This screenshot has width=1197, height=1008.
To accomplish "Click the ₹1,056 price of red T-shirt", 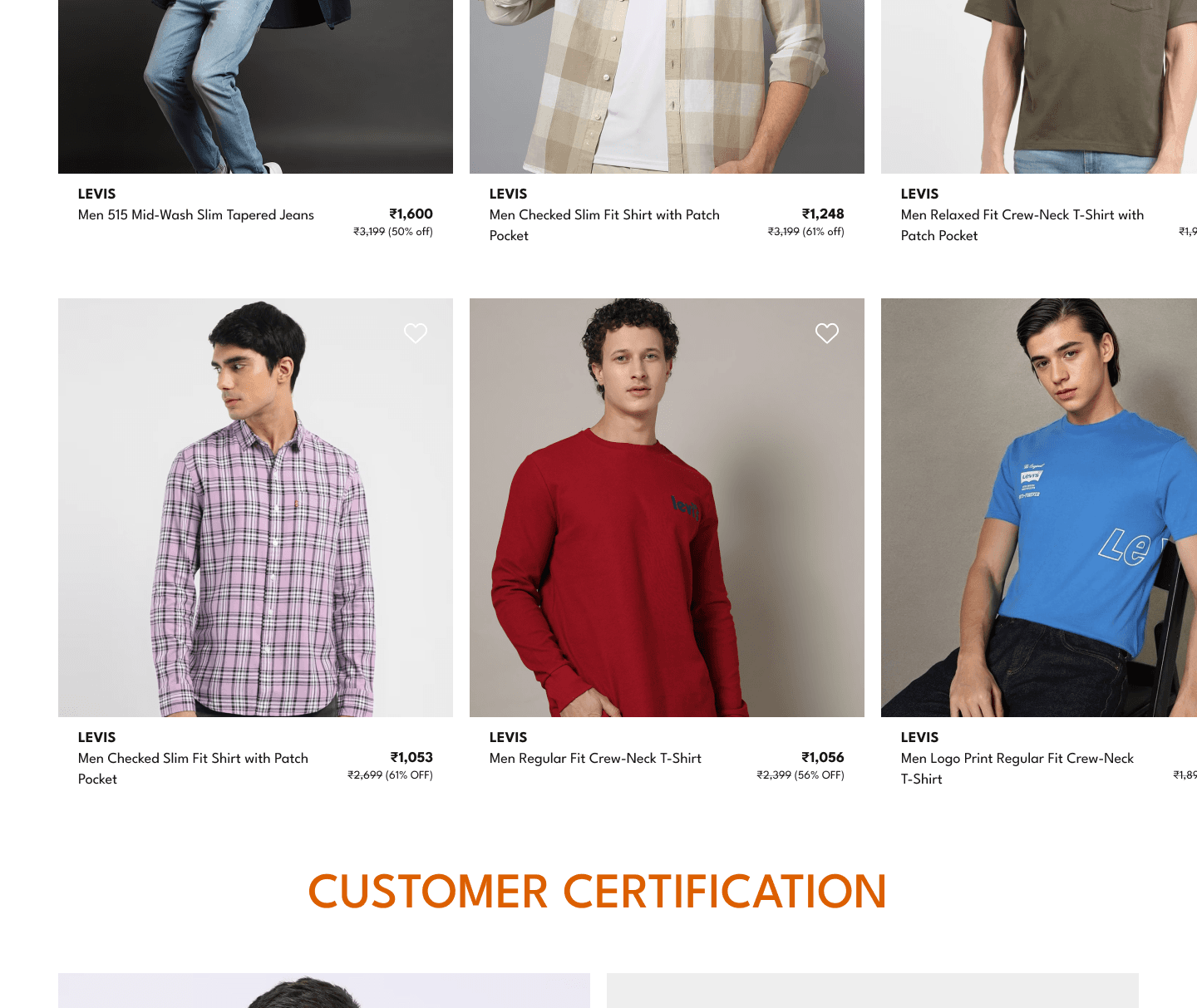I will click(x=823, y=758).
